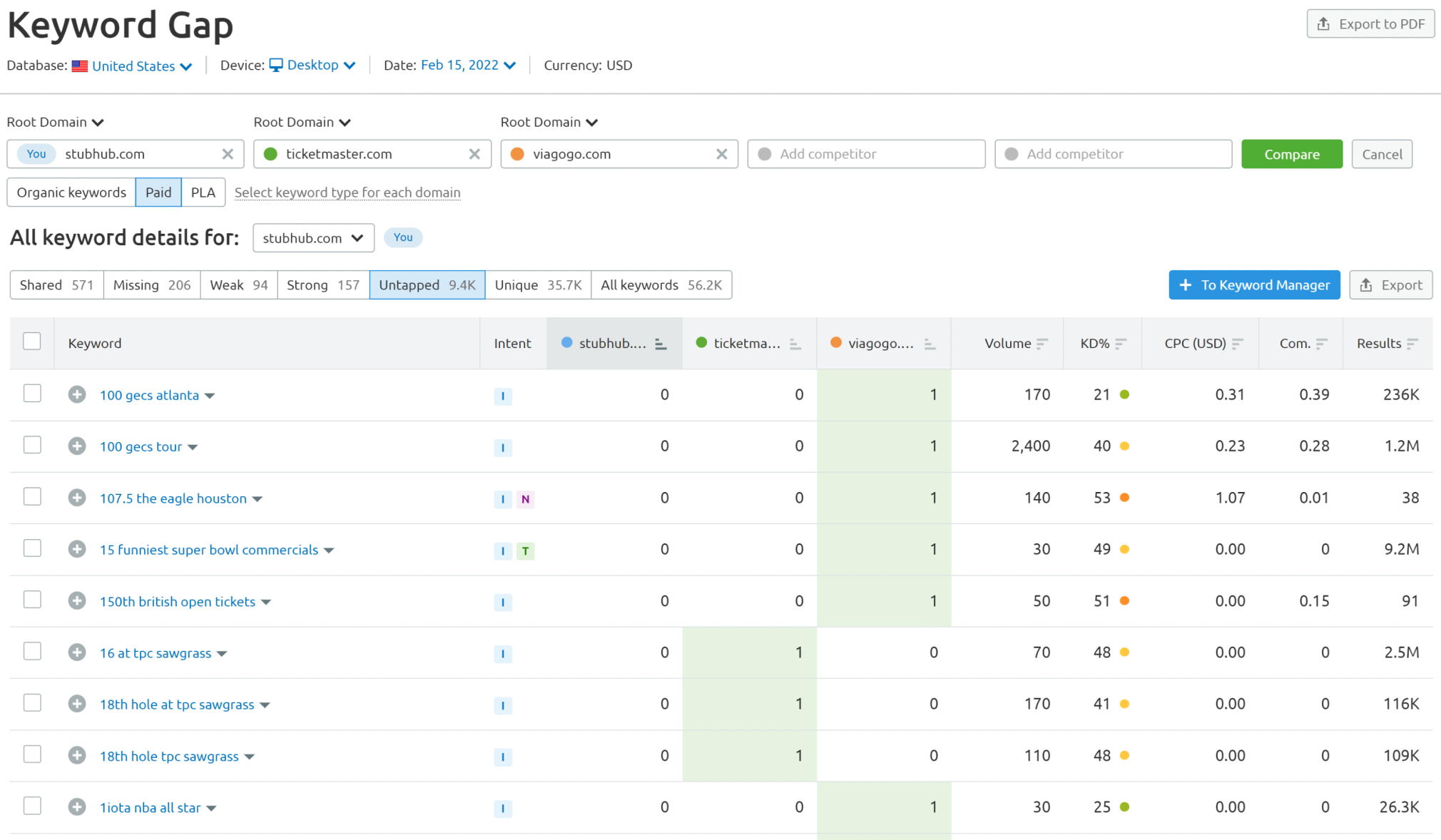Click Navigational 'N' intent badge on eagle houston row
The height and width of the screenshot is (840, 1441).
click(x=526, y=499)
